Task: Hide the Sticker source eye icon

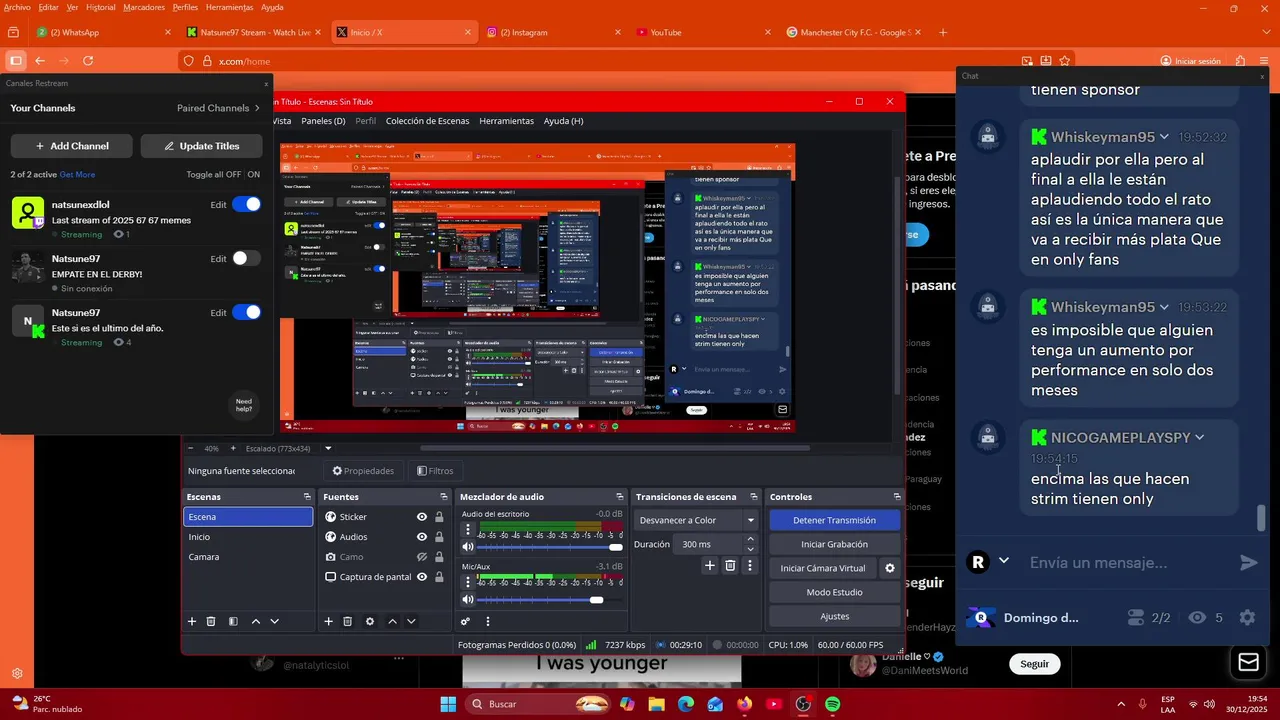Action: click(422, 517)
